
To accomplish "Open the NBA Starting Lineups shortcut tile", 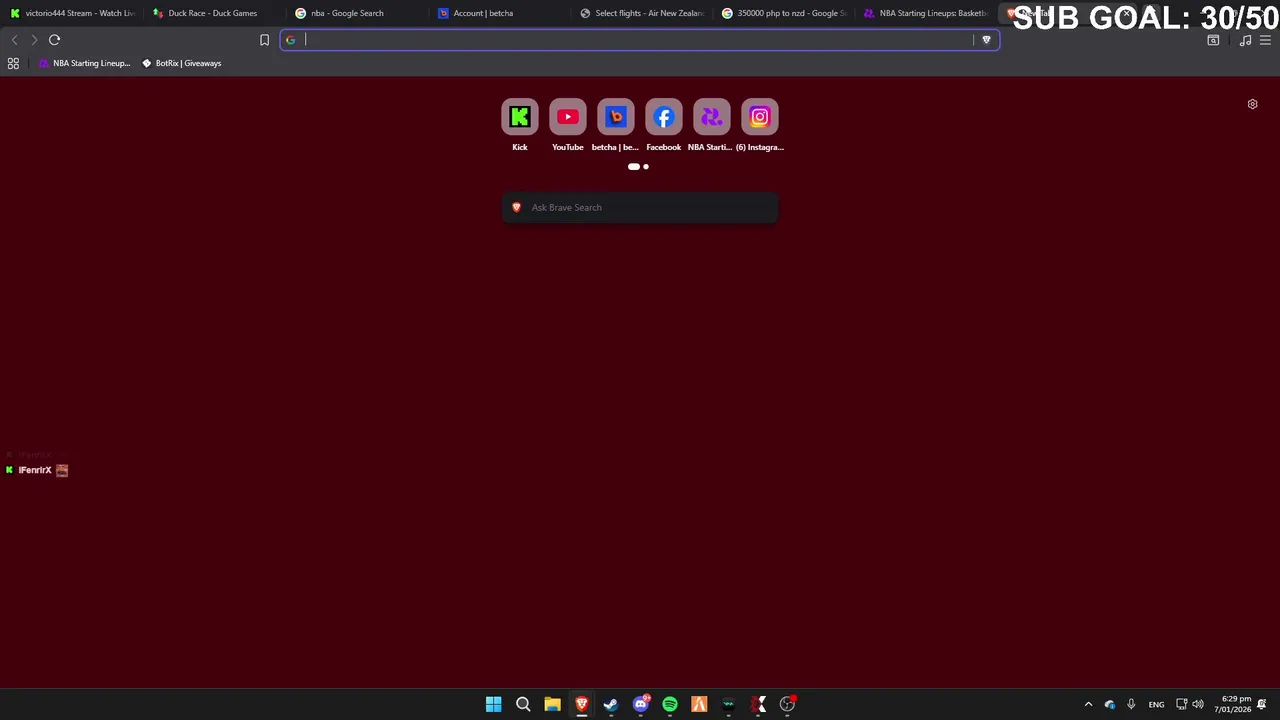I will (x=711, y=117).
